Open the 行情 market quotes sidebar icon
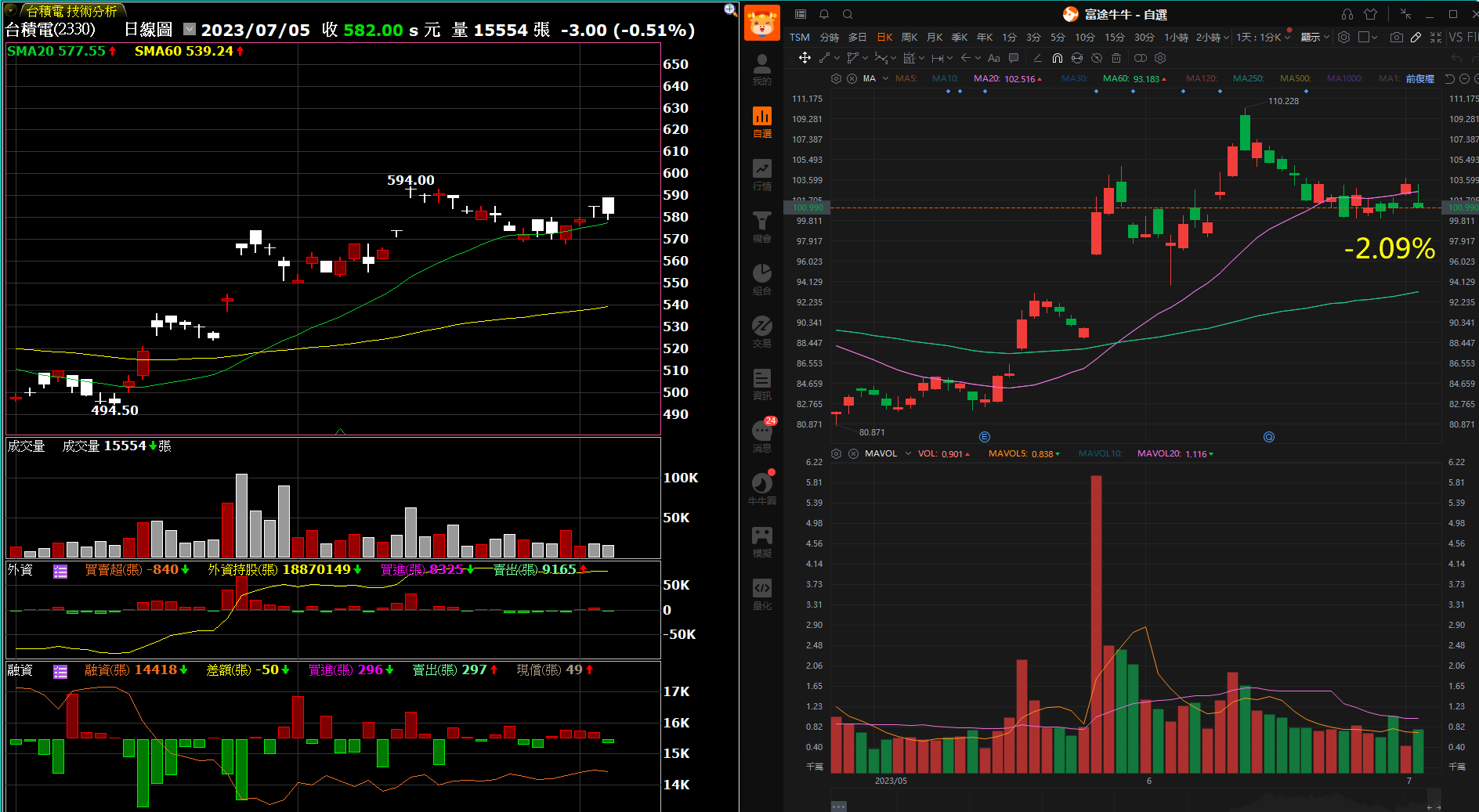This screenshot has width=1479, height=812. (x=761, y=175)
